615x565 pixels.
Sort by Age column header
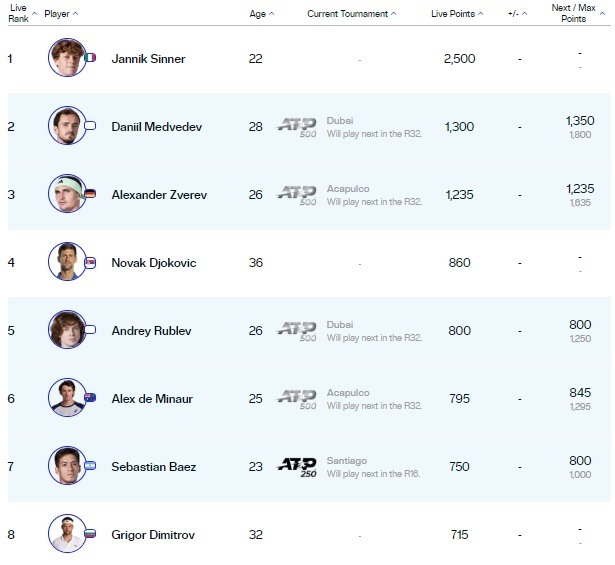coord(261,14)
